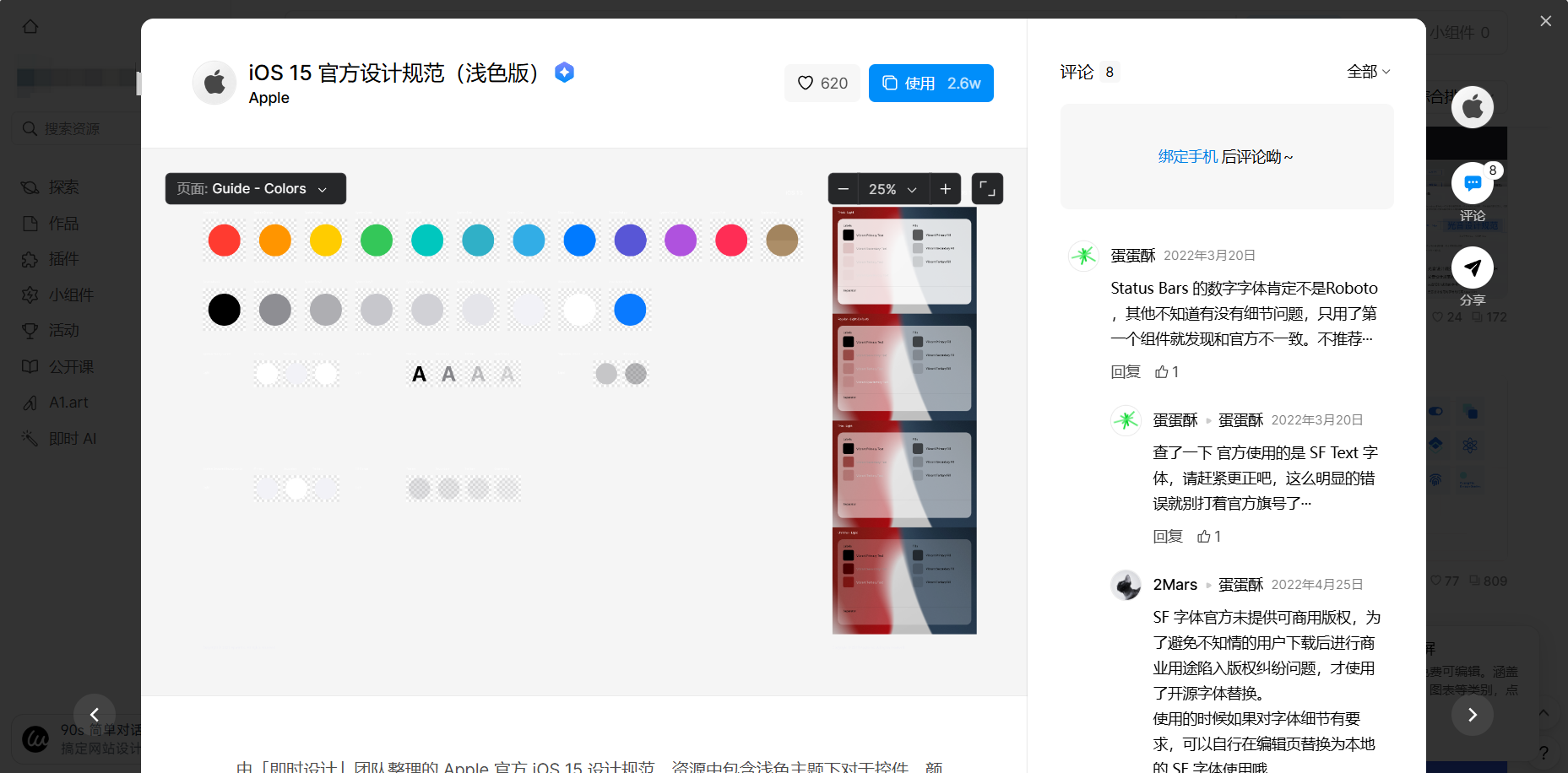
Task: Open the 25% zoom level dropdown
Action: (893, 189)
